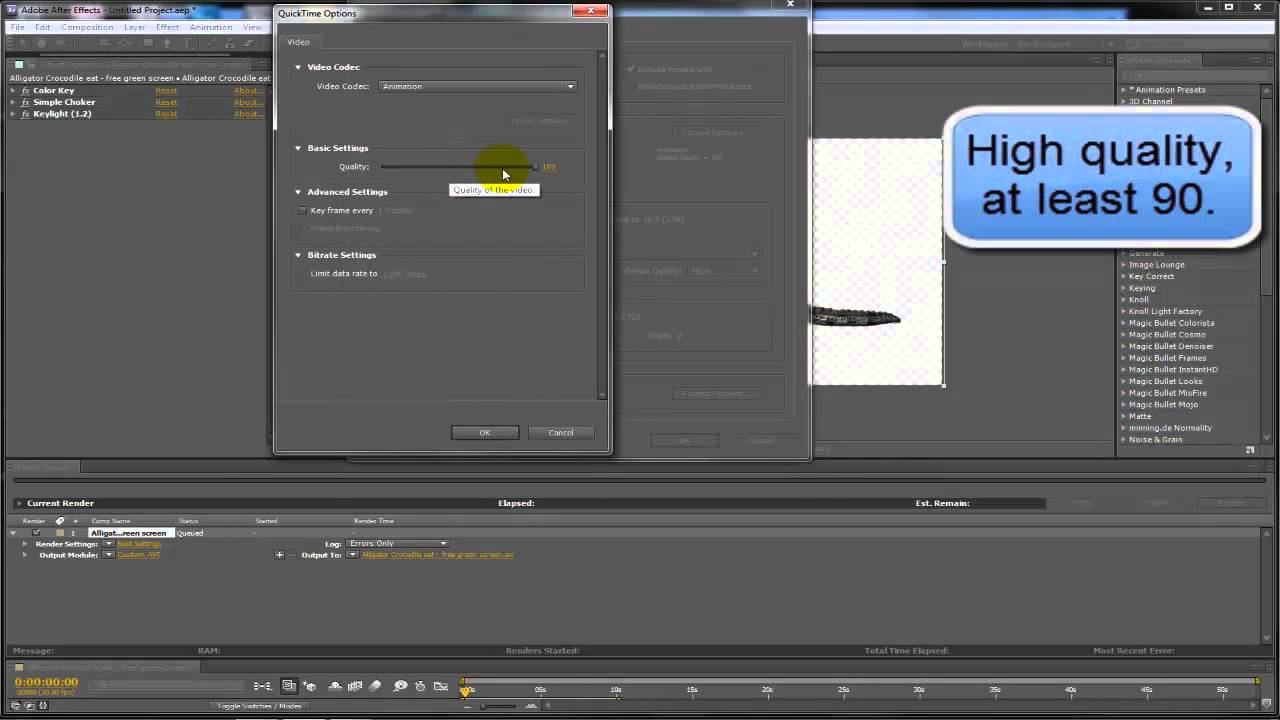1280x720 pixels.
Task: Toggle the shy layers icon in timeline
Action: 334,686
